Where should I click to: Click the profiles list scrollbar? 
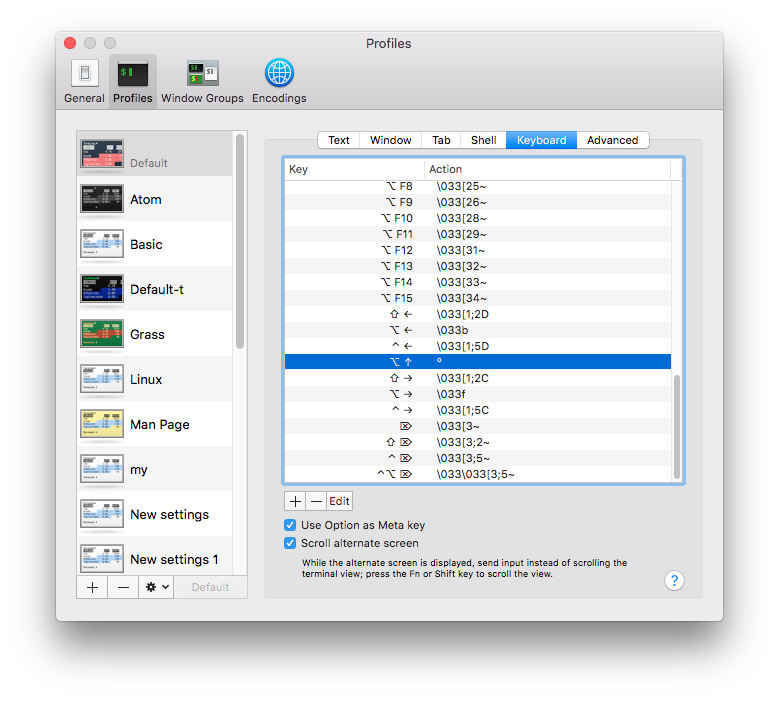coord(240,241)
